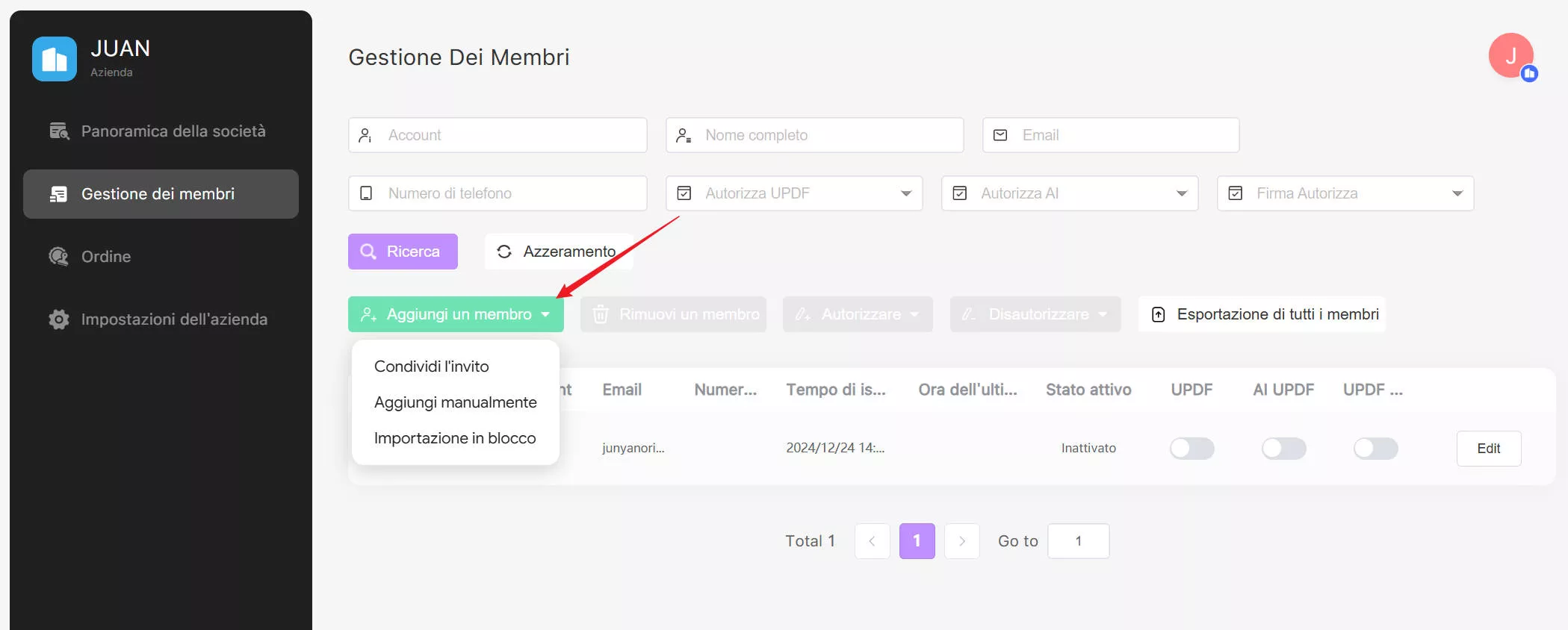Select Condividi l'invito from the menu

click(x=432, y=367)
